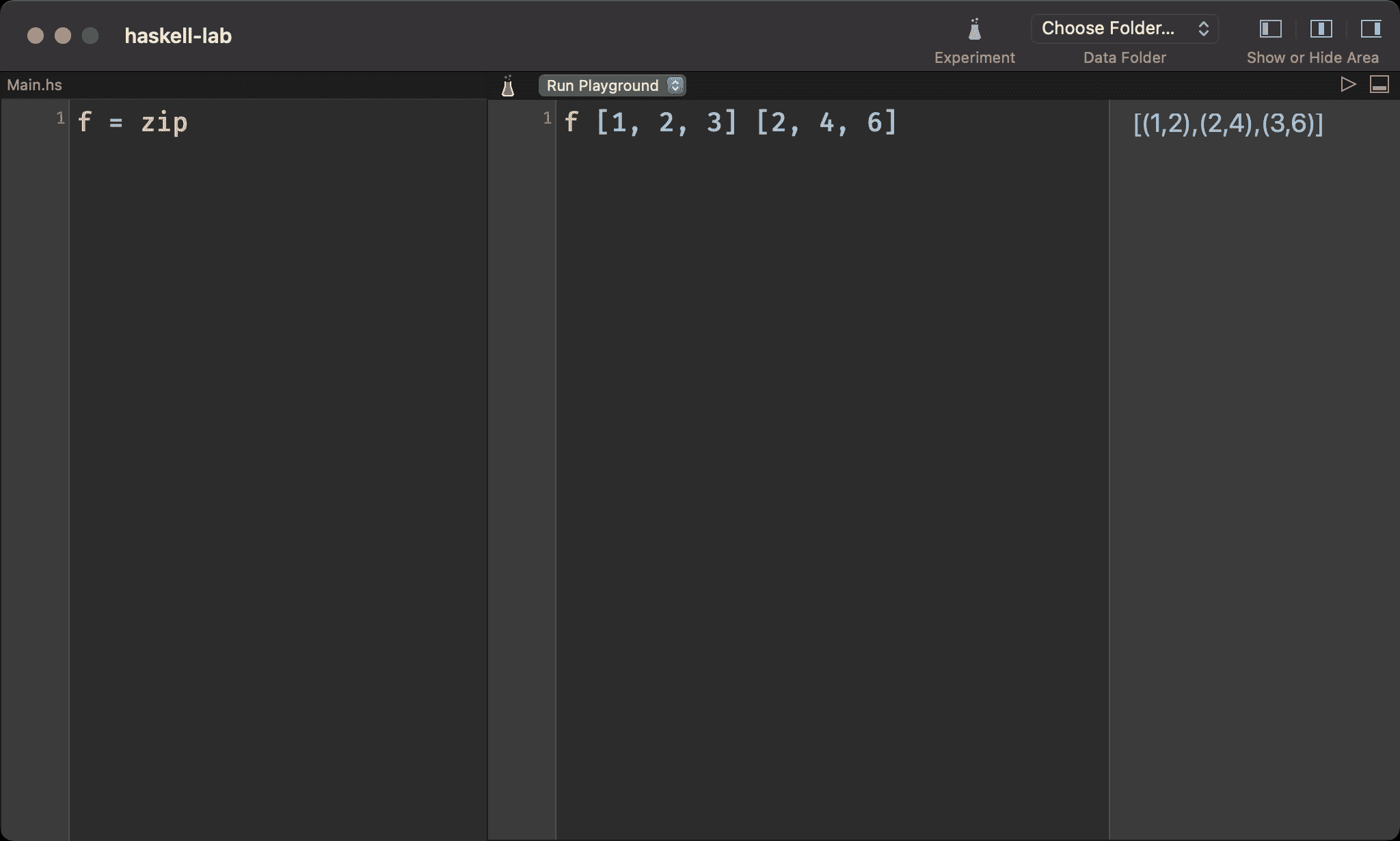Close the haskell-lab window

[x=36, y=36]
